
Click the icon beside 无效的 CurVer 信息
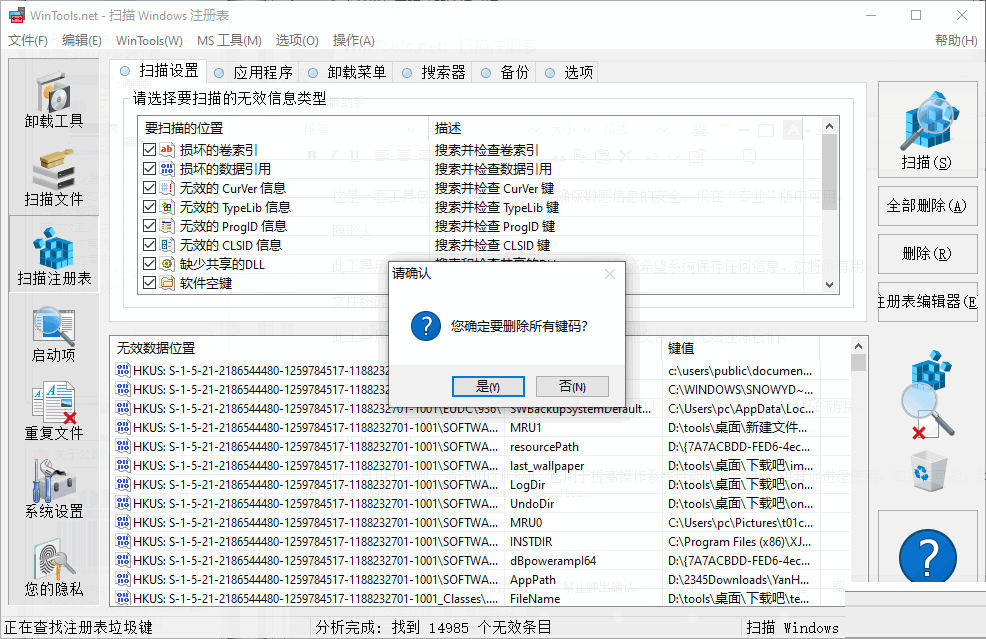coord(167,187)
